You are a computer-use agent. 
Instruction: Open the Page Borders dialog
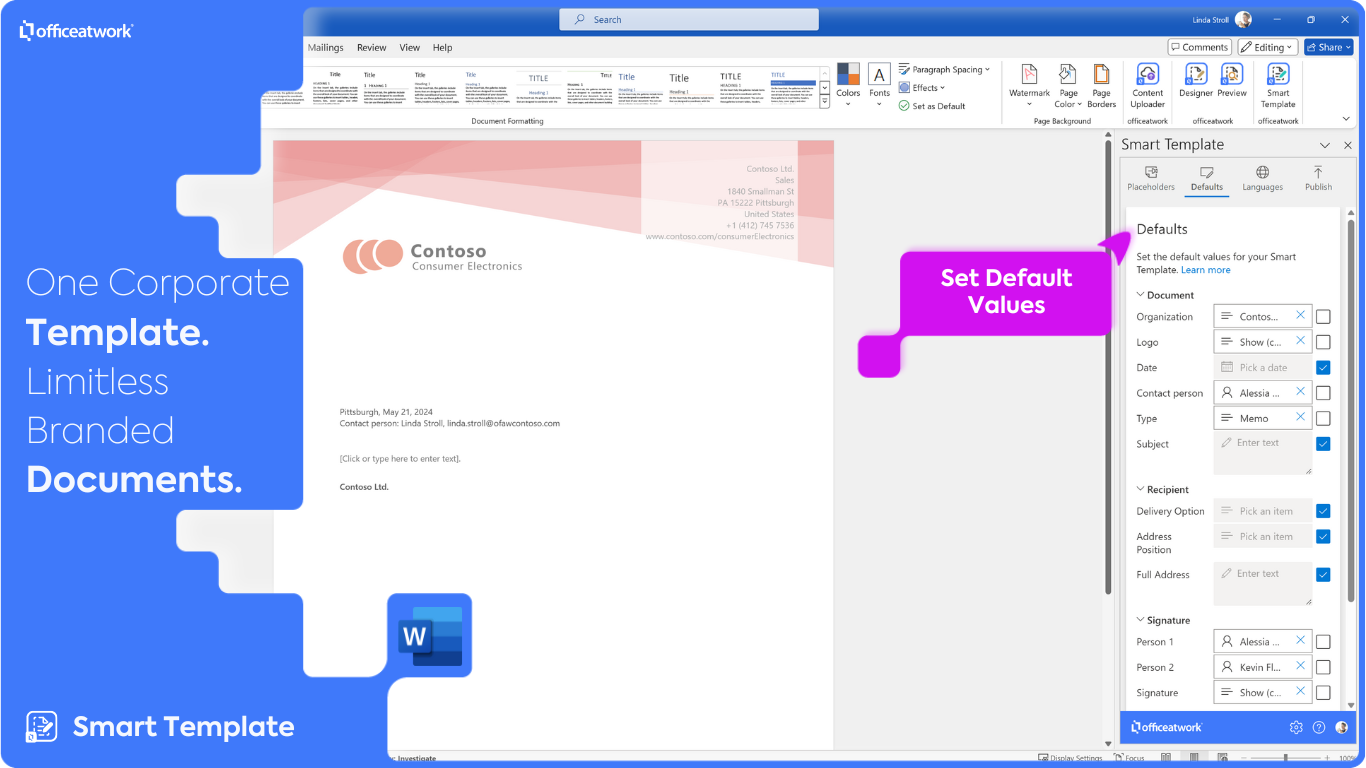click(x=1101, y=85)
